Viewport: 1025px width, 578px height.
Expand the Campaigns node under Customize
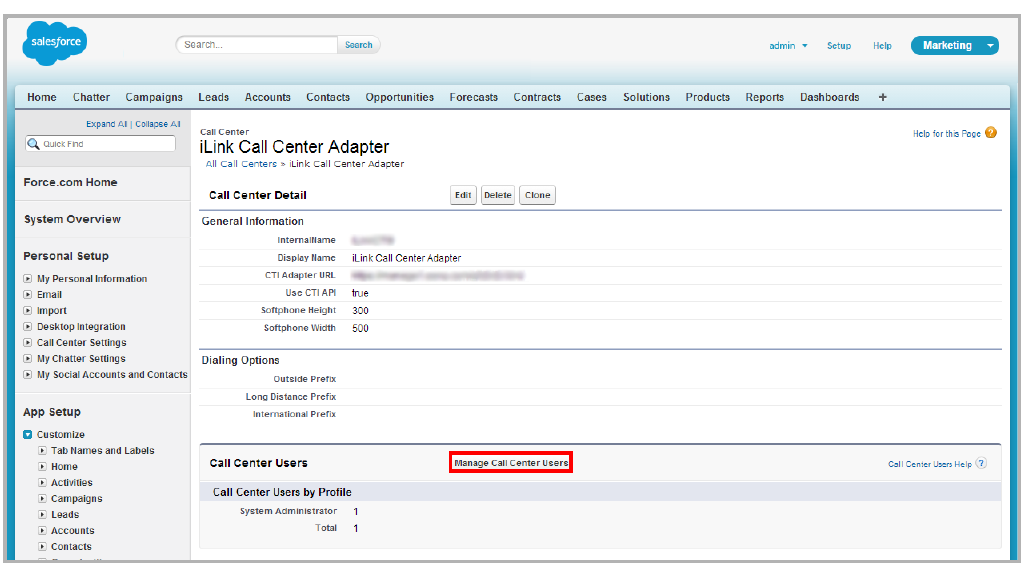coord(42,498)
